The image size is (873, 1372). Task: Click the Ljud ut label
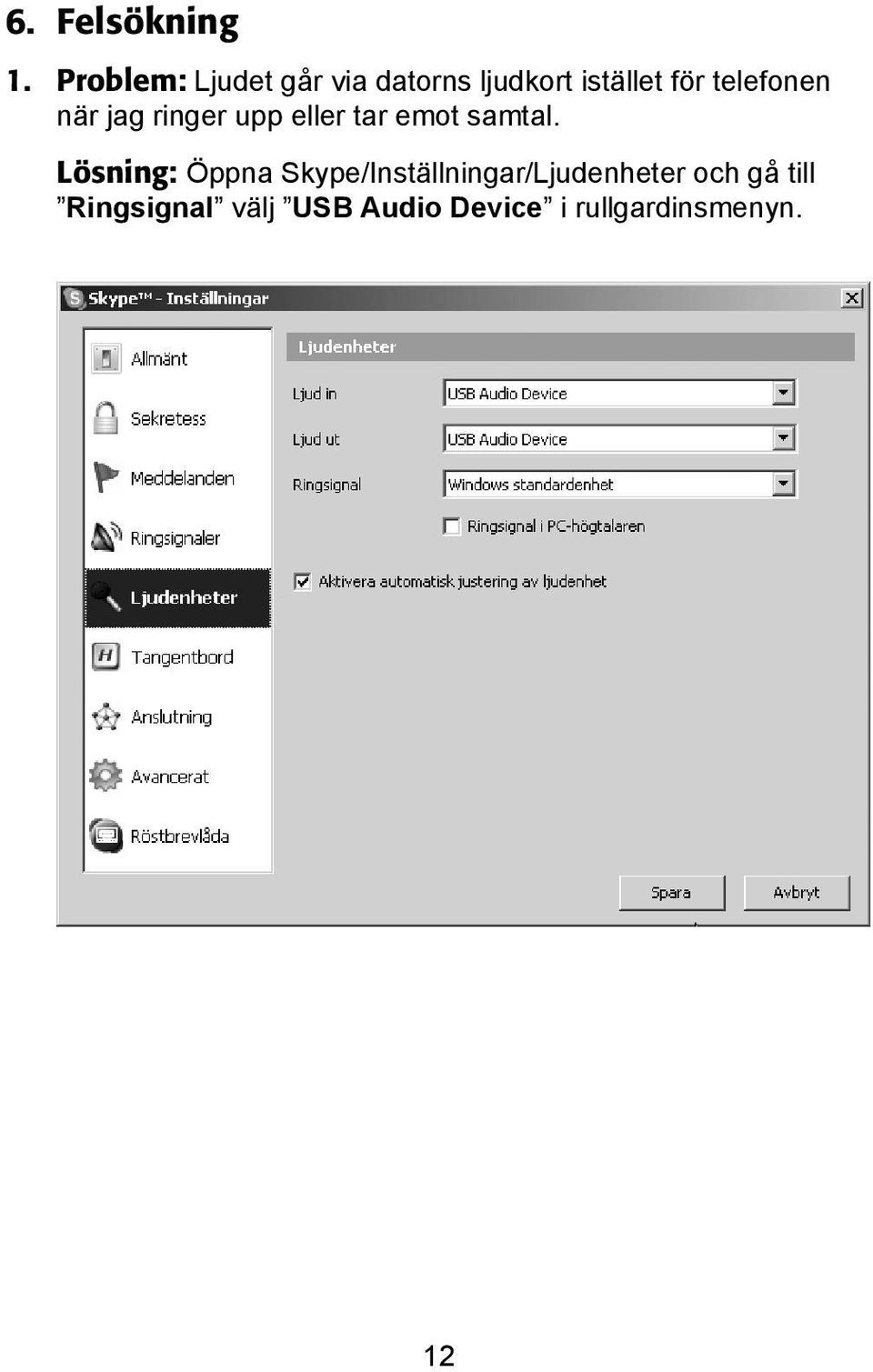pos(316,439)
